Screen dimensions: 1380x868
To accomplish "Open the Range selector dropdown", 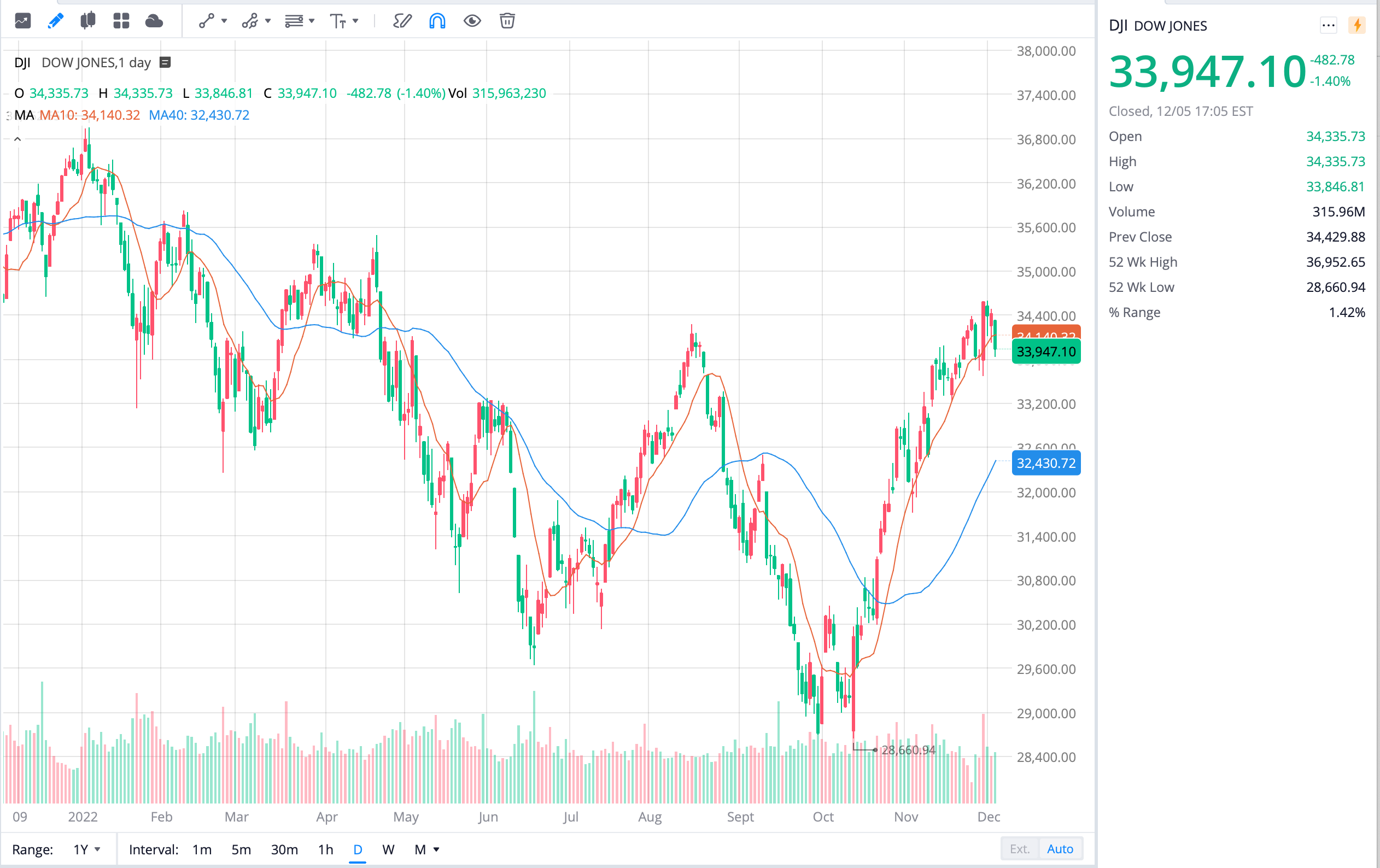I will [x=86, y=849].
